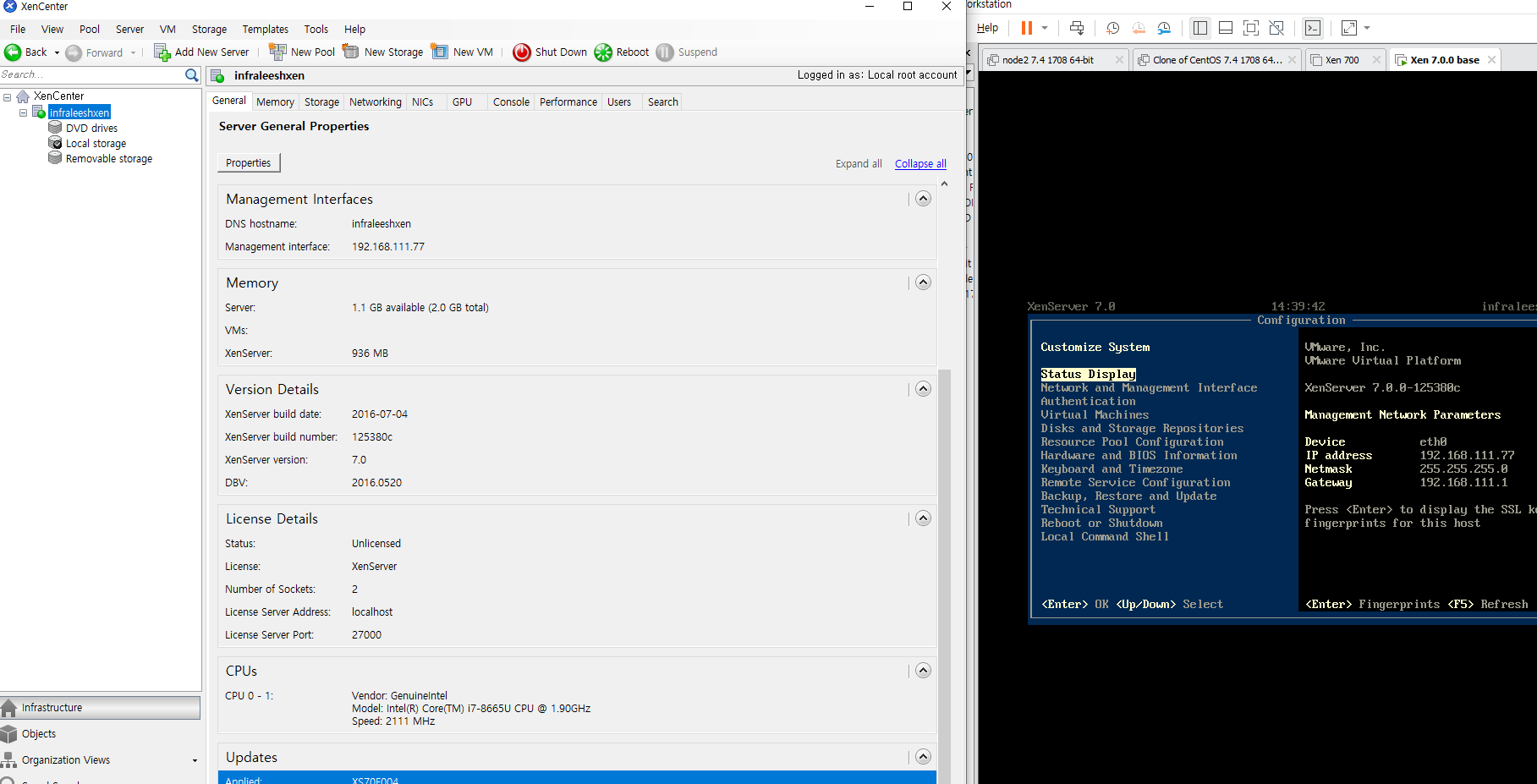Switch to the Networking tab
This screenshot has height=784, width=1537.
coord(376,101)
